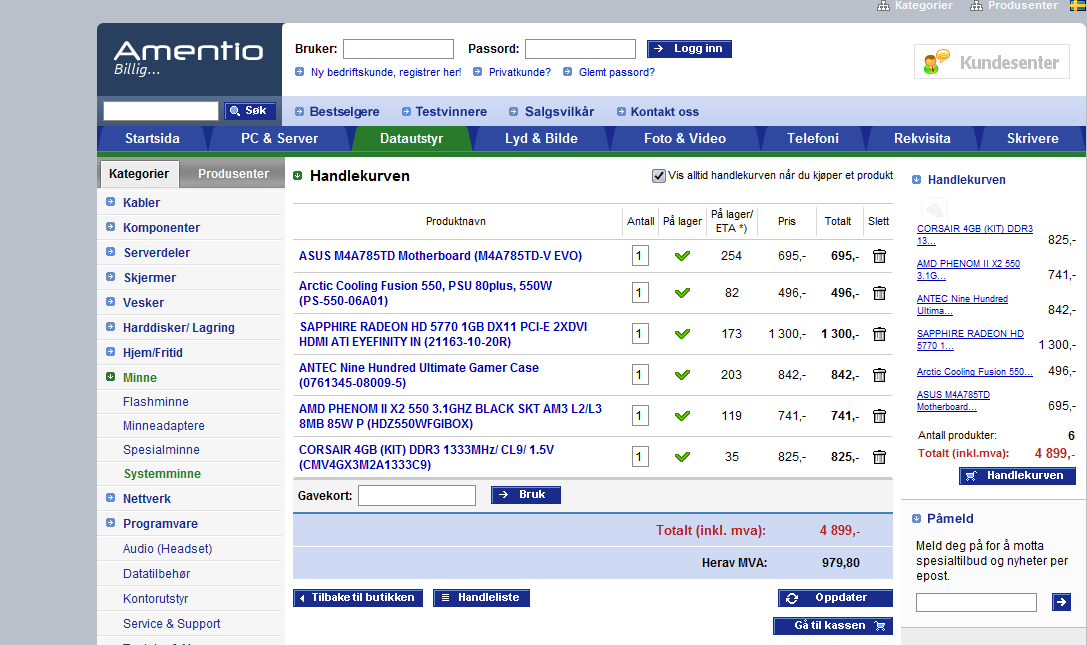Delete ASUS M4A785TD Motherboard from cart
1087x645 pixels.
pos(879,256)
